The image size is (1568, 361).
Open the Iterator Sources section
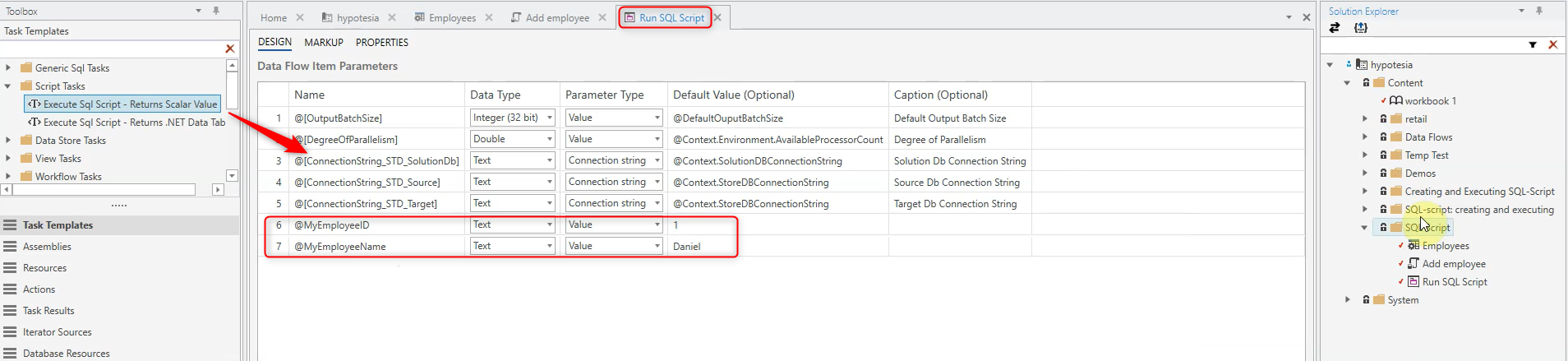click(x=57, y=332)
